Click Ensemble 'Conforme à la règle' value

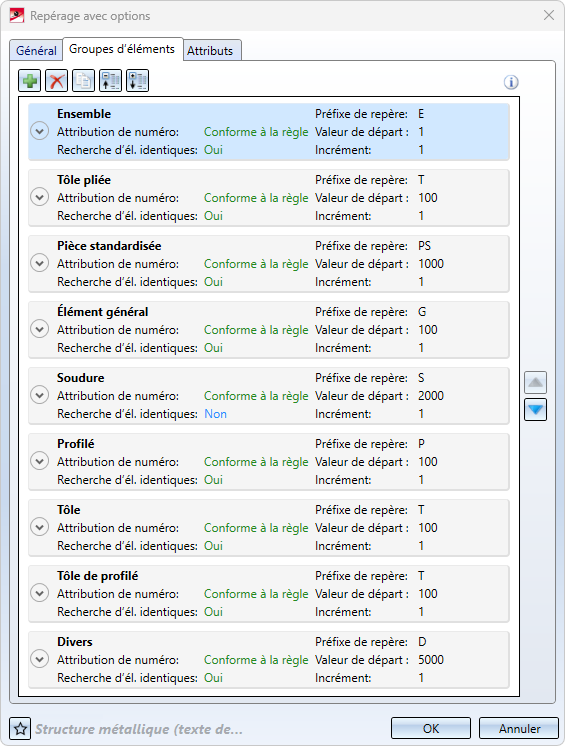pos(256,132)
